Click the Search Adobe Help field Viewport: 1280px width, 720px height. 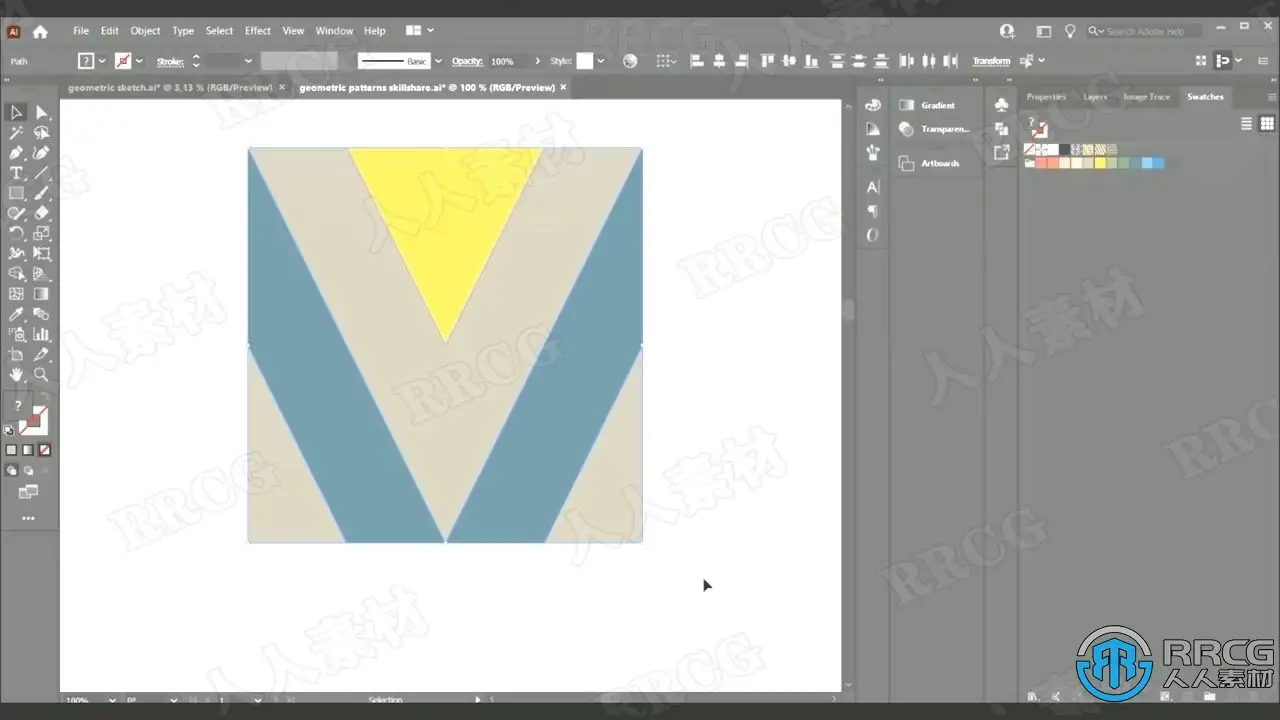click(1145, 31)
